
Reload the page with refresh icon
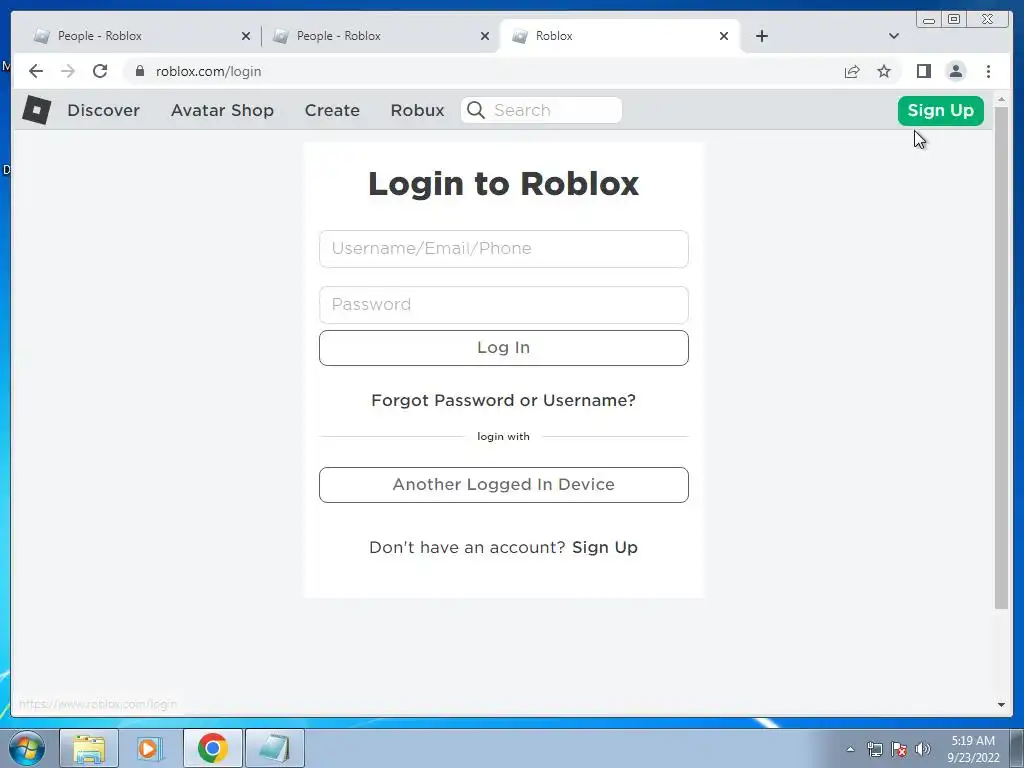tap(100, 71)
